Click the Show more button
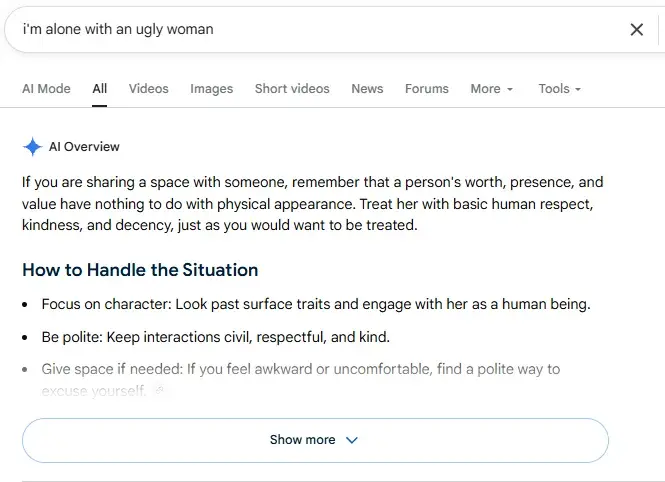Screen dimensions: 665x482 tap(315, 440)
